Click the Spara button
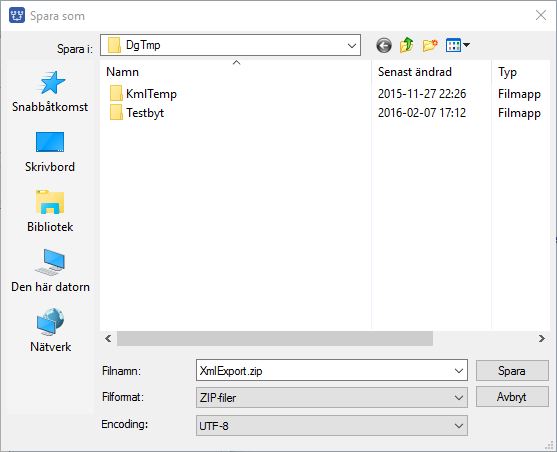This screenshot has height=452, width=557. point(512,371)
